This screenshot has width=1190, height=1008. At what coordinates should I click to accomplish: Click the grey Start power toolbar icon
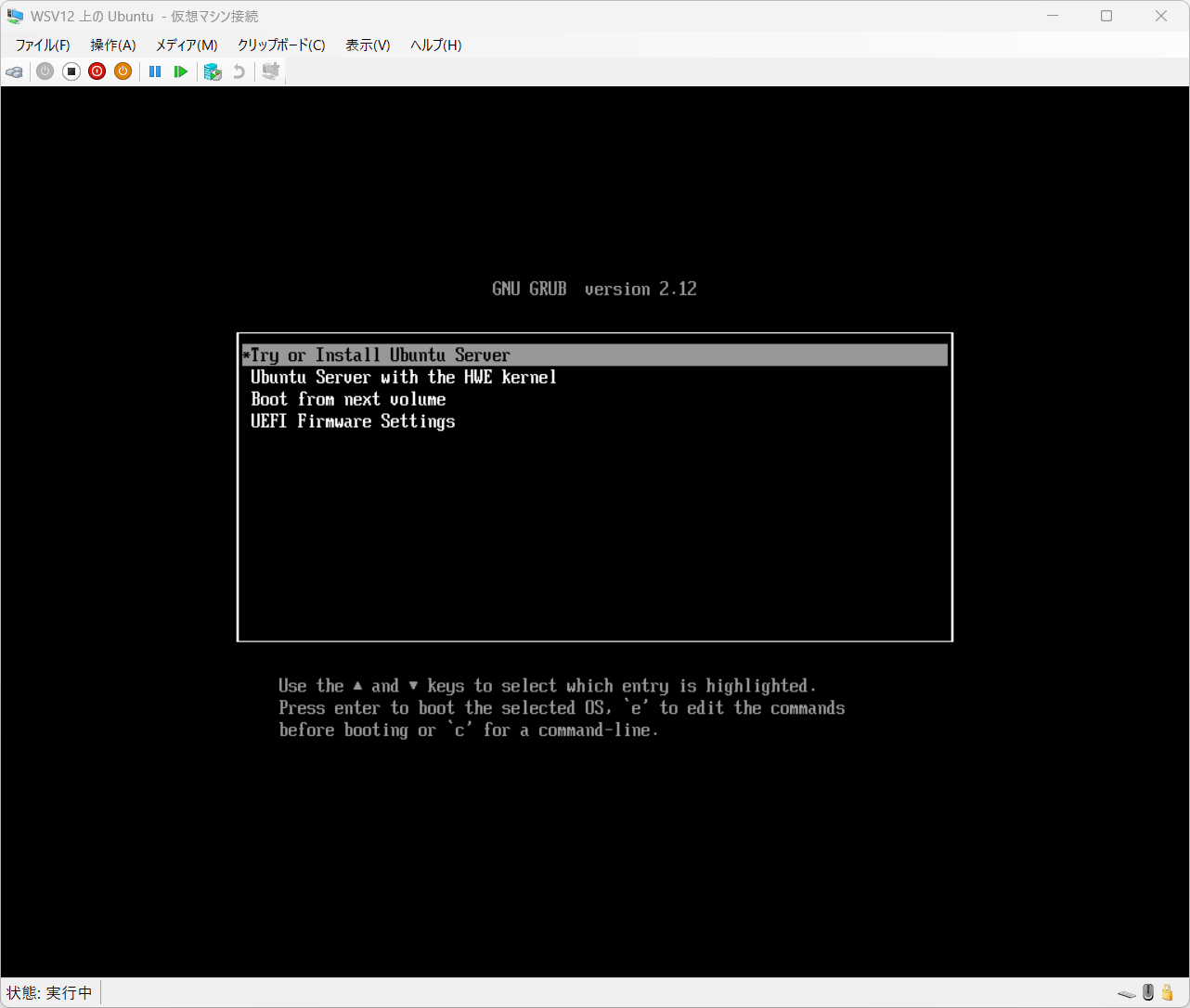tap(45, 71)
